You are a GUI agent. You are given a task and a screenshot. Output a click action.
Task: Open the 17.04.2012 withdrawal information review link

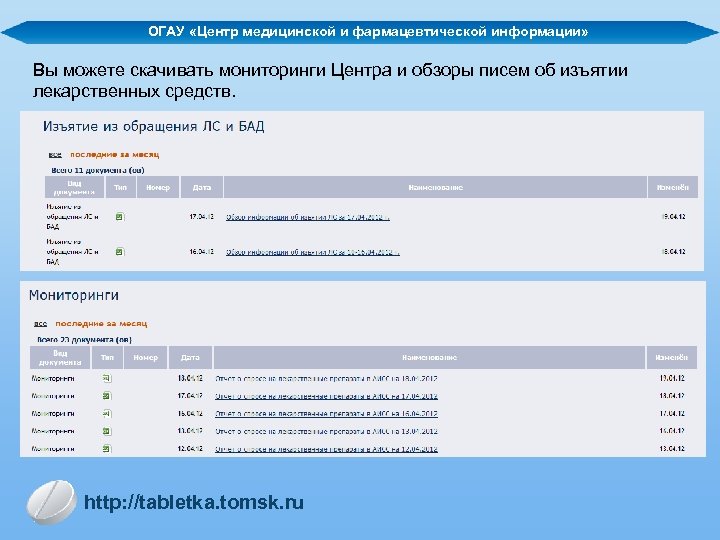308,217
